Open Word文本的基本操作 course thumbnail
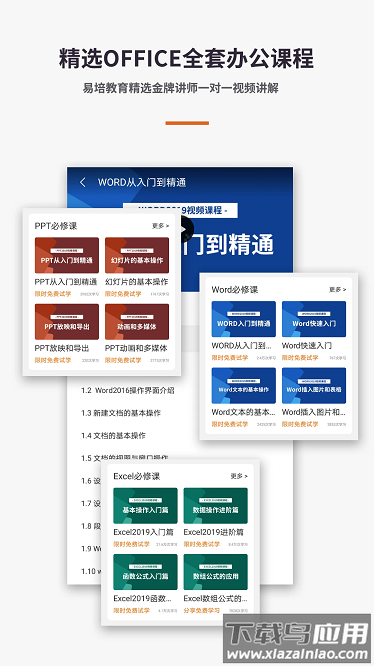374x666 pixels. [x=244, y=385]
